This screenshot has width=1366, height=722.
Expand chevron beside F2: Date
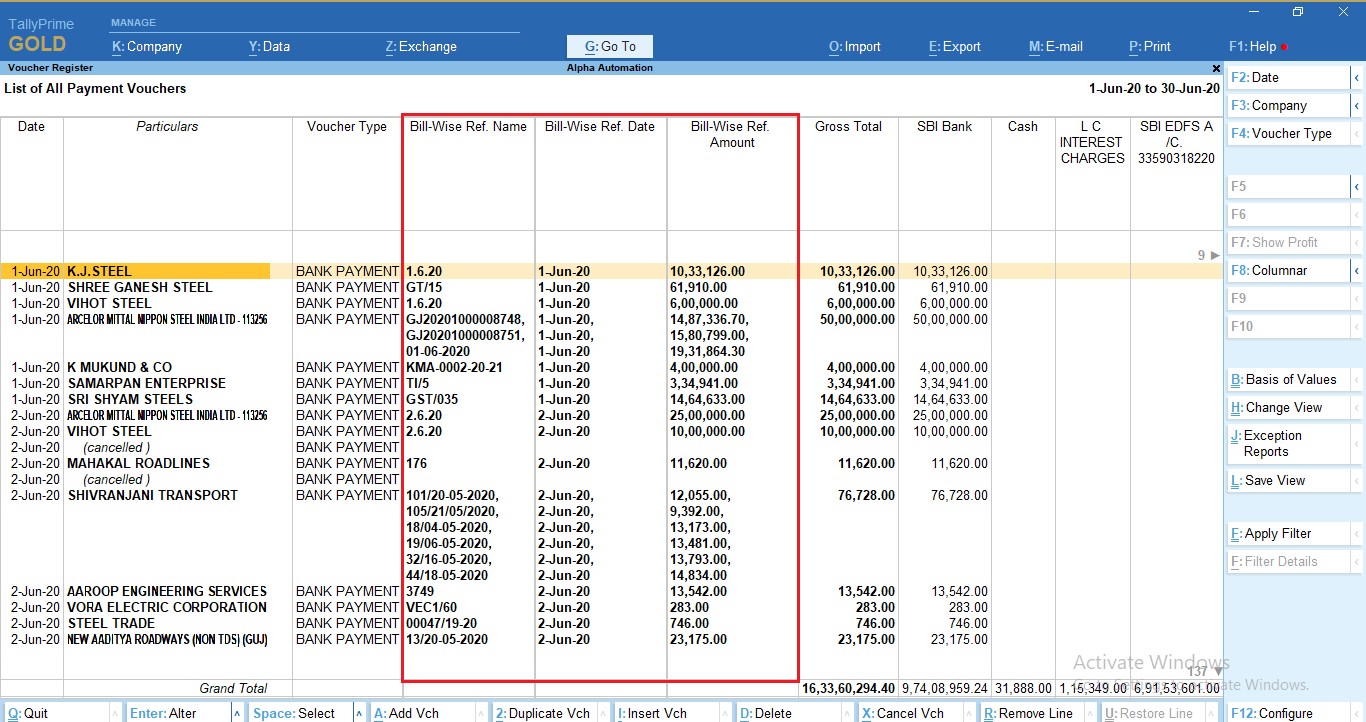(x=1357, y=78)
